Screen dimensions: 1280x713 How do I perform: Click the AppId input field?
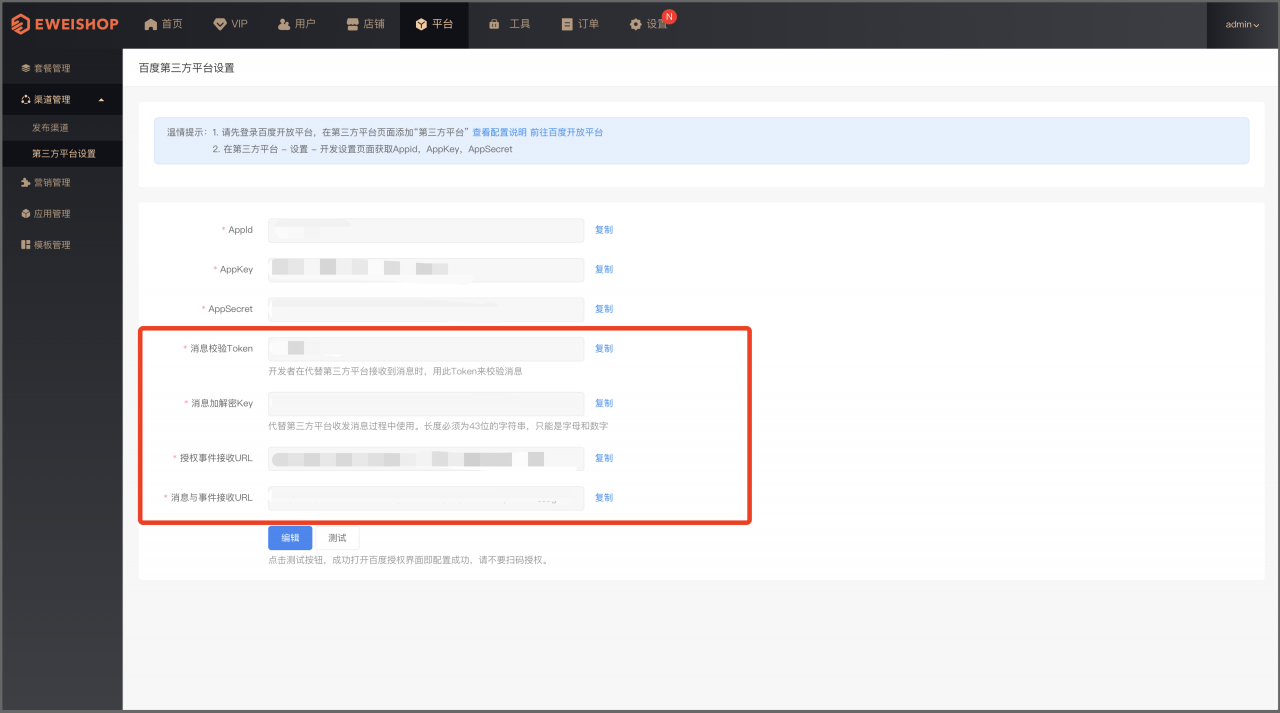[x=426, y=230]
